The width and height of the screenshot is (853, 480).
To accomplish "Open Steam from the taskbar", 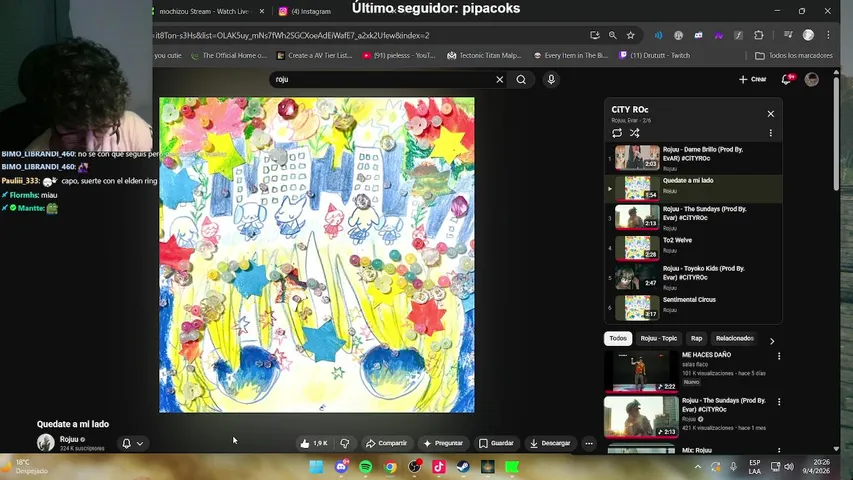I will pyautogui.click(x=463, y=467).
